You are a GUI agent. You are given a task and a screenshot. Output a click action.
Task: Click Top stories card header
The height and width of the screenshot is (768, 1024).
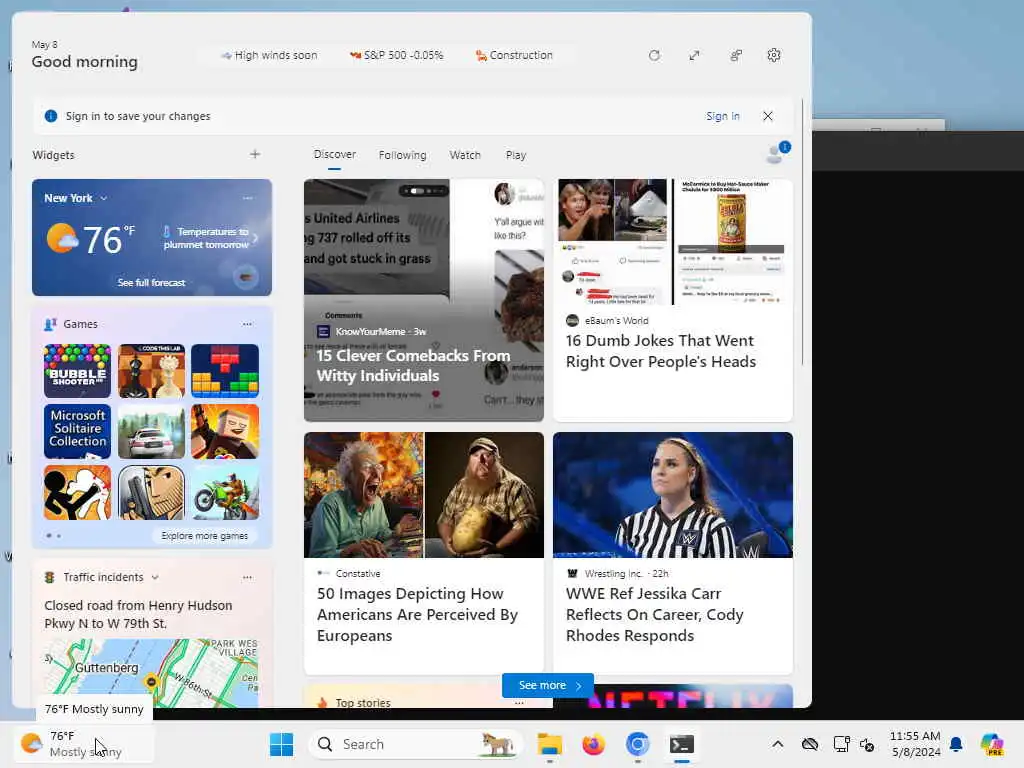(x=363, y=703)
